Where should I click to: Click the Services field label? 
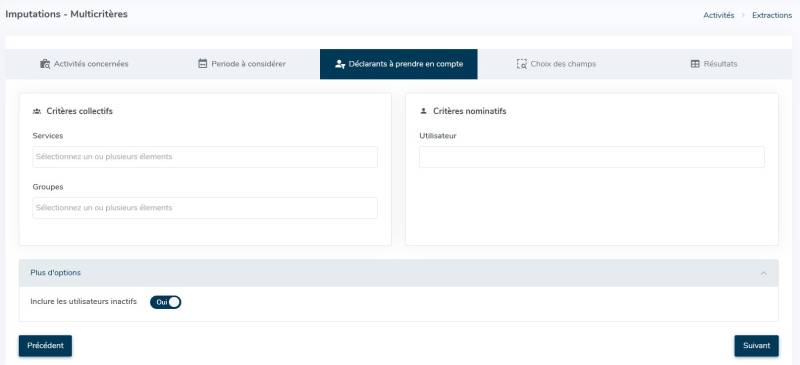click(48, 136)
